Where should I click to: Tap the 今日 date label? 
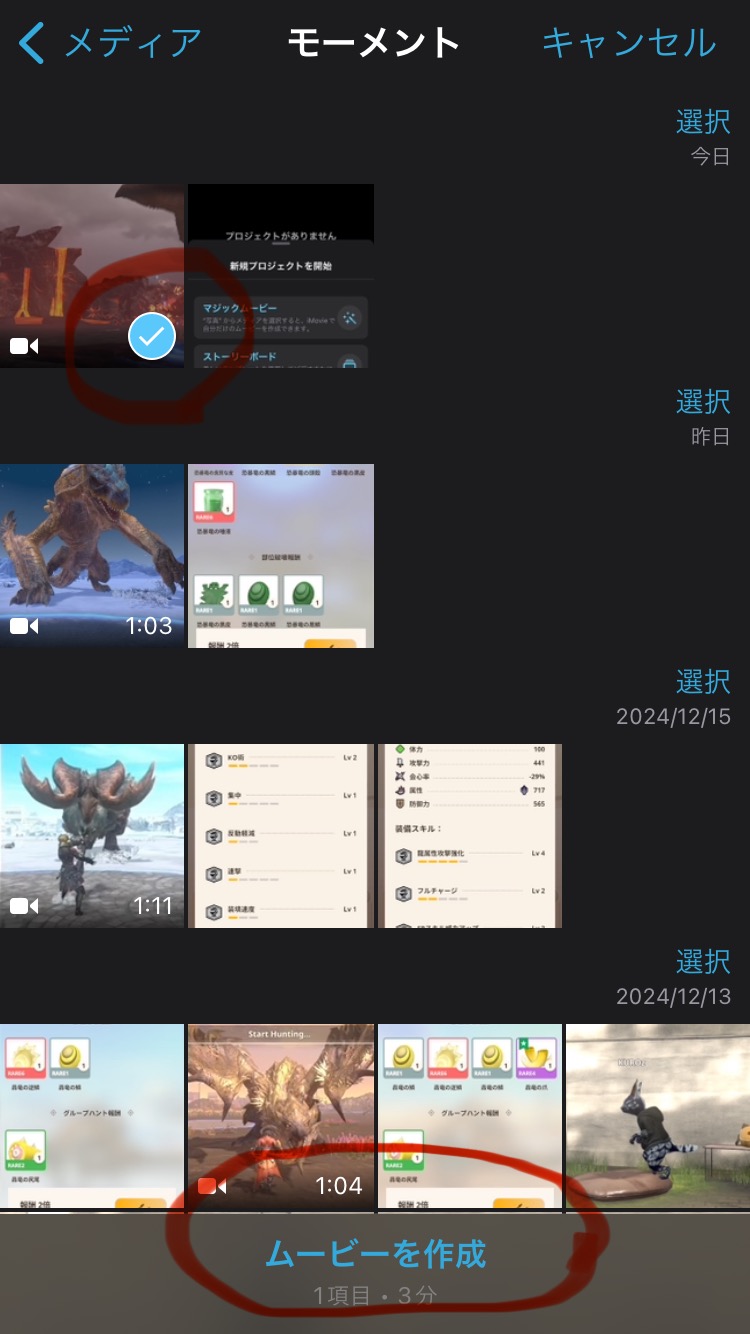coord(710,157)
